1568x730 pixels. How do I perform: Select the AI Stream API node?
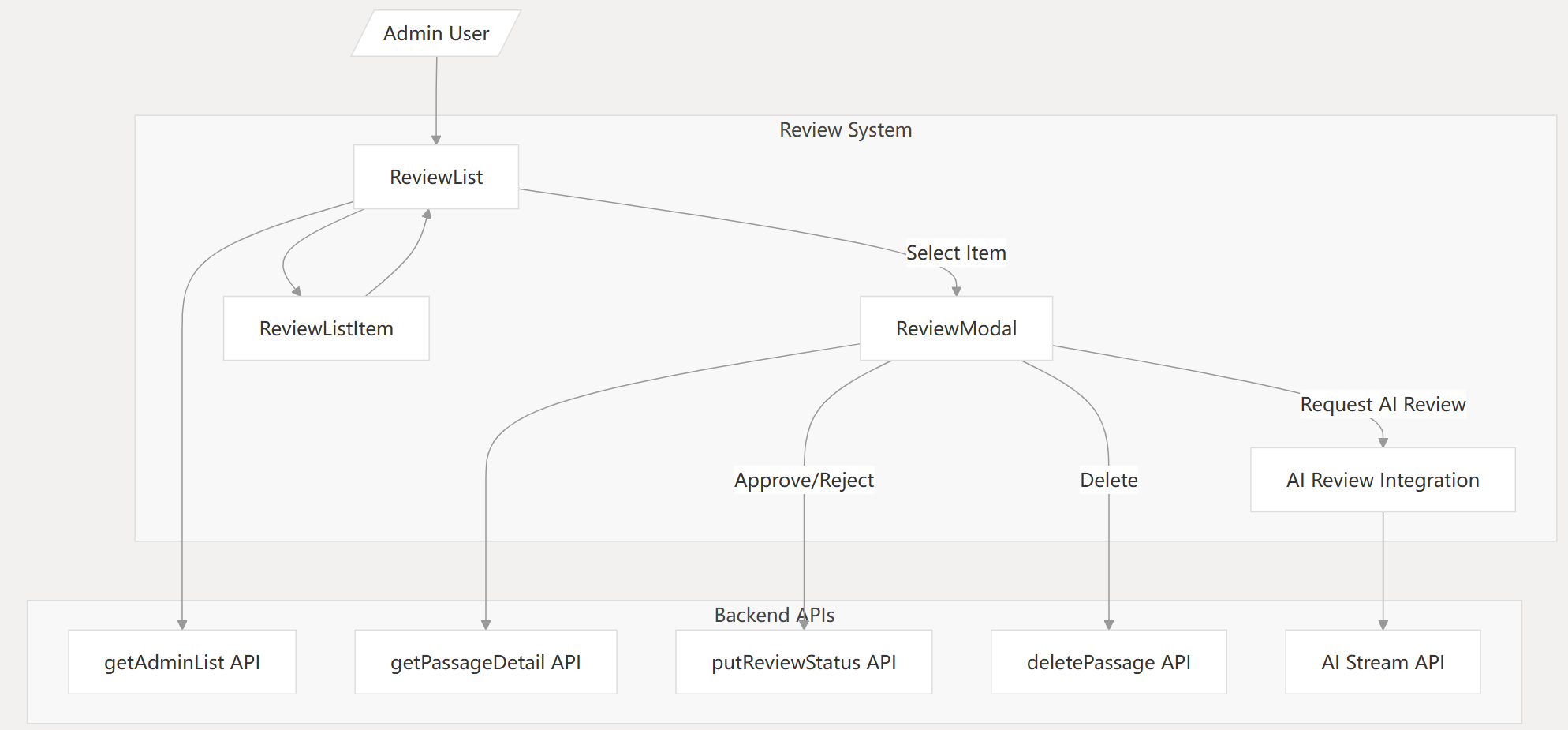pos(1382,662)
